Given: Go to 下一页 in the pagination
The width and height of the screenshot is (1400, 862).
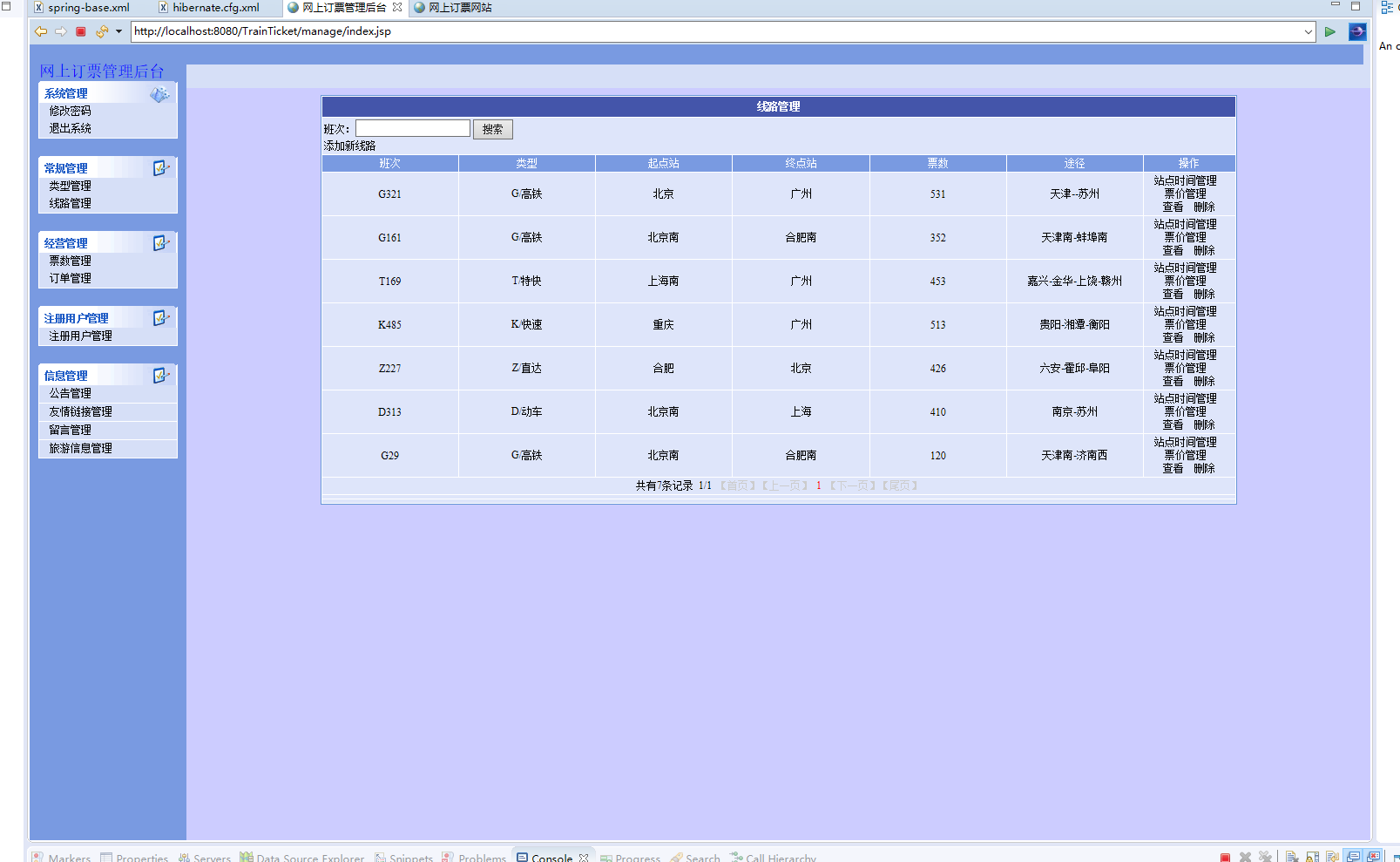Looking at the screenshot, I should [x=852, y=485].
